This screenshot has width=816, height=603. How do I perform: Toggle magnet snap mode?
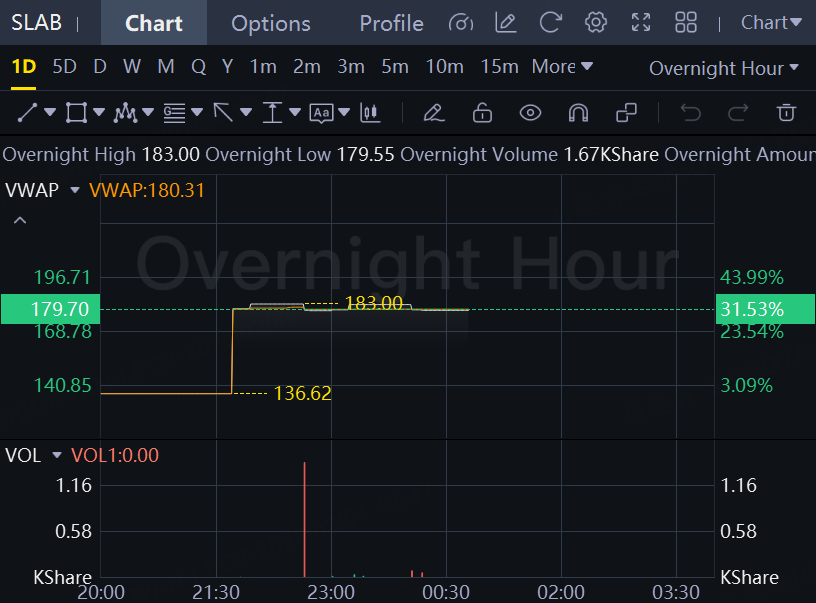pos(578,112)
